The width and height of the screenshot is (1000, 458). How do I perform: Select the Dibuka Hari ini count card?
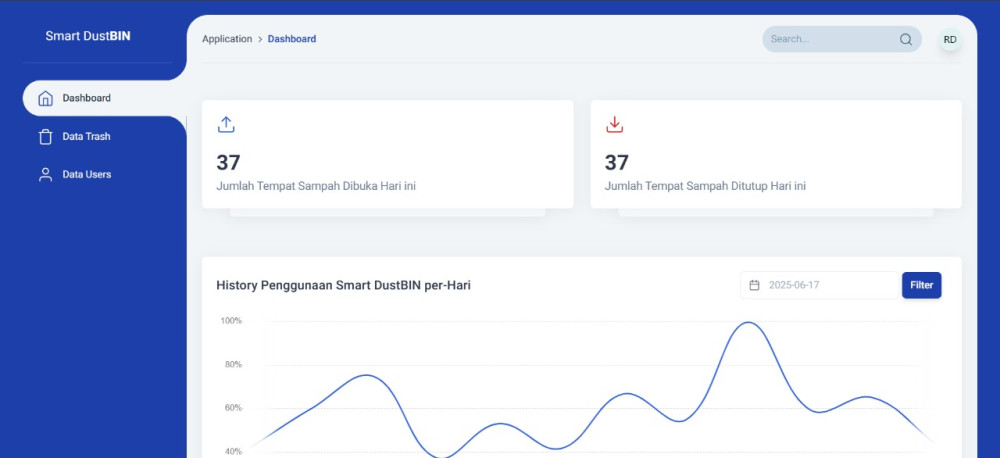[x=388, y=154]
